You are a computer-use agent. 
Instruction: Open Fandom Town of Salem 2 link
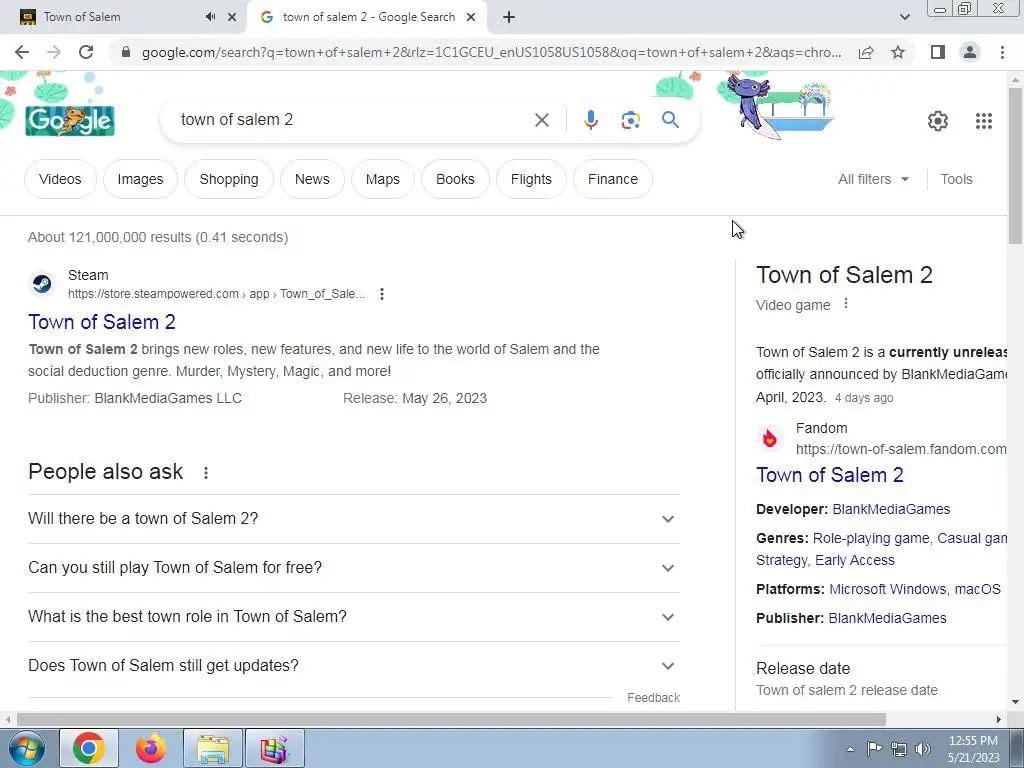pyautogui.click(x=829, y=475)
